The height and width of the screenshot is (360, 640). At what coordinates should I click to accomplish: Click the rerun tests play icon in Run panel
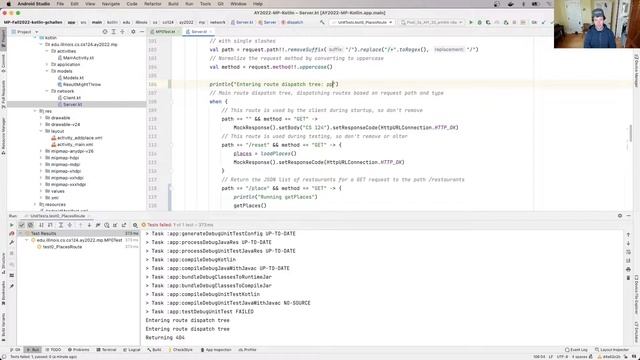(x=11, y=225)
